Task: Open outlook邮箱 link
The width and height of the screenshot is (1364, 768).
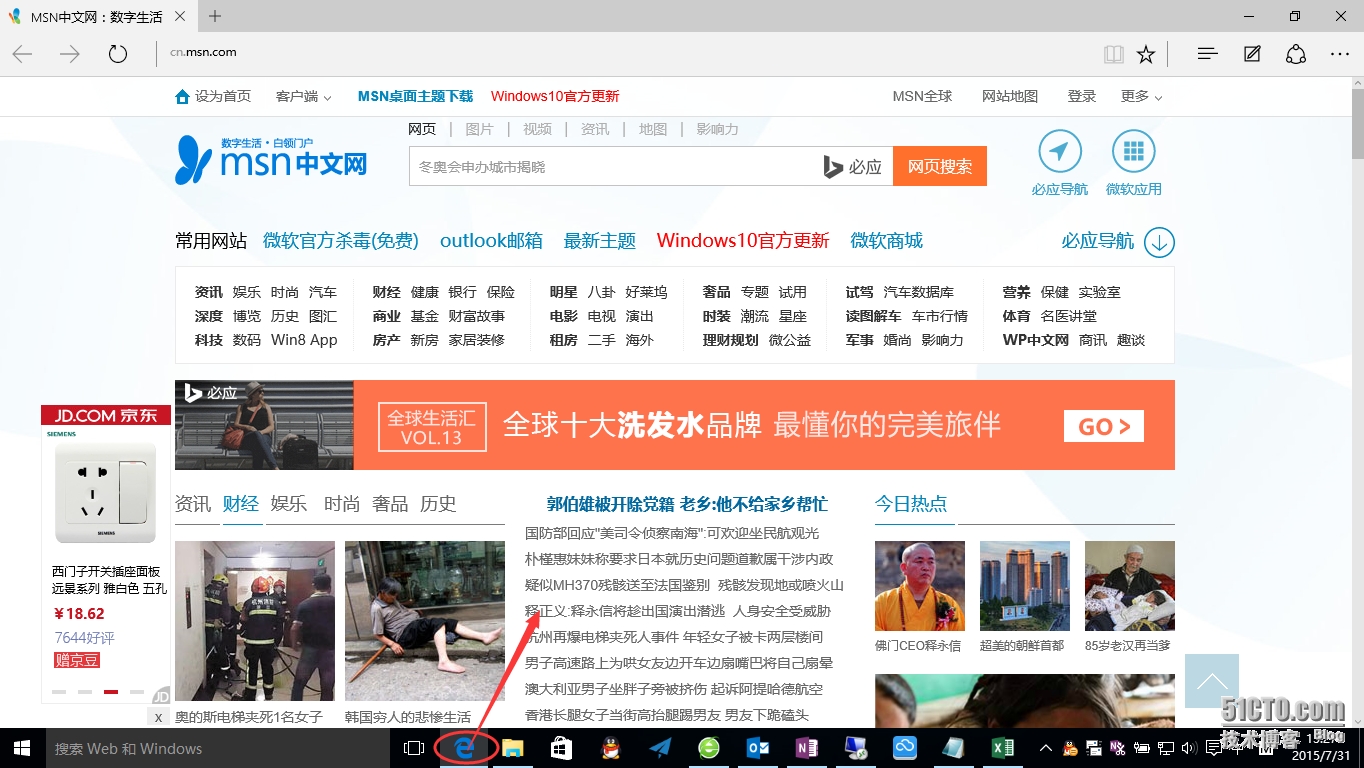Action: [x=491, y=241]
